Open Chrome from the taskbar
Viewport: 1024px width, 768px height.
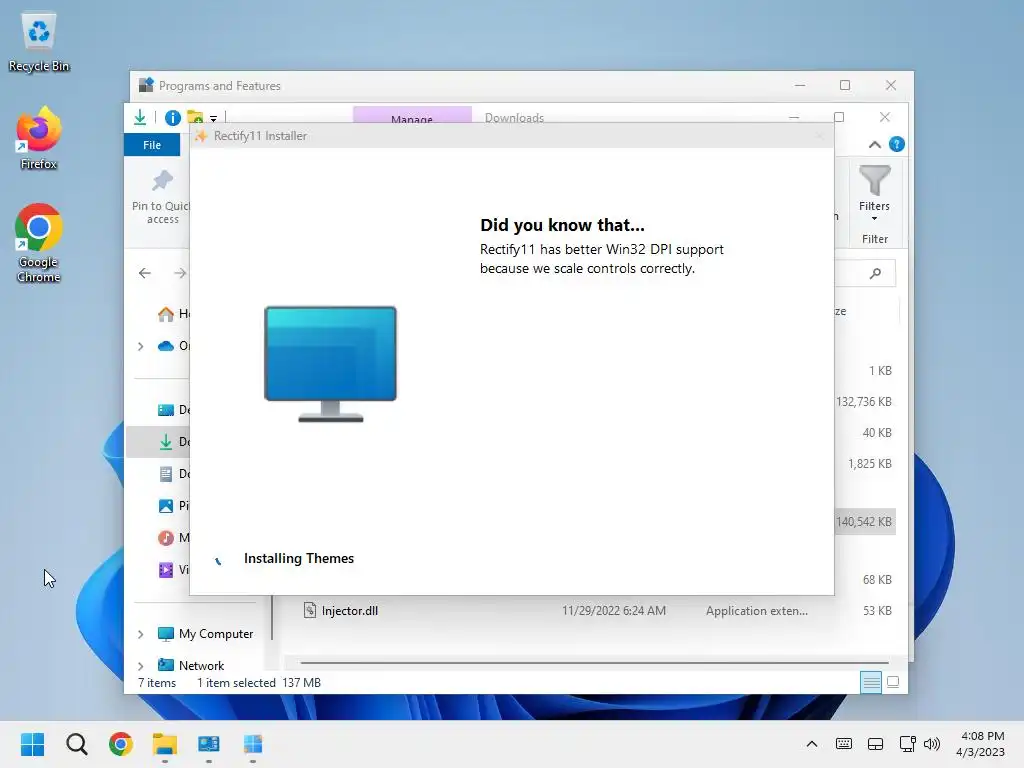coord(121,744)
